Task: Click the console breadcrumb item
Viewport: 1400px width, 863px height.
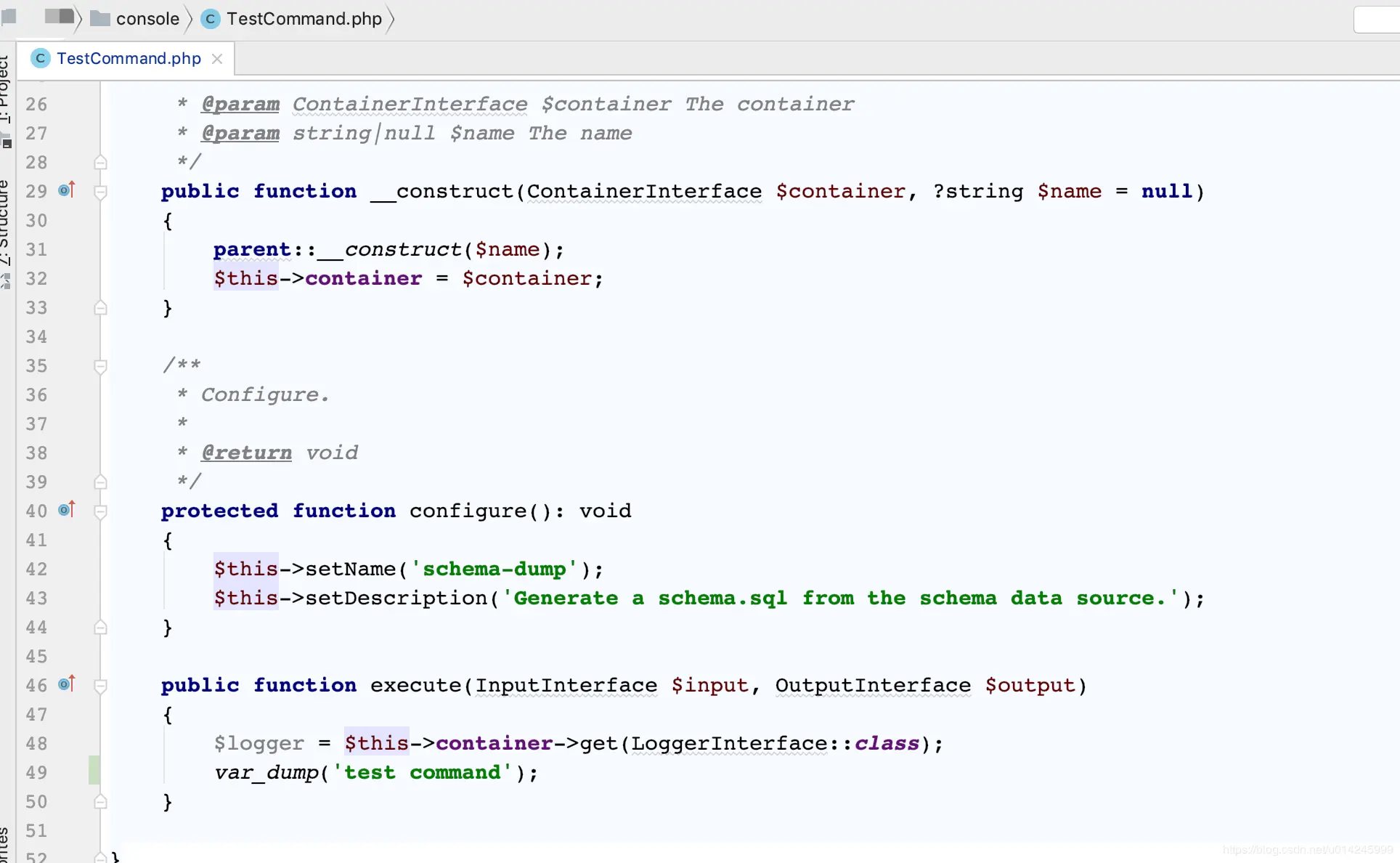Action: coord(147,19)
